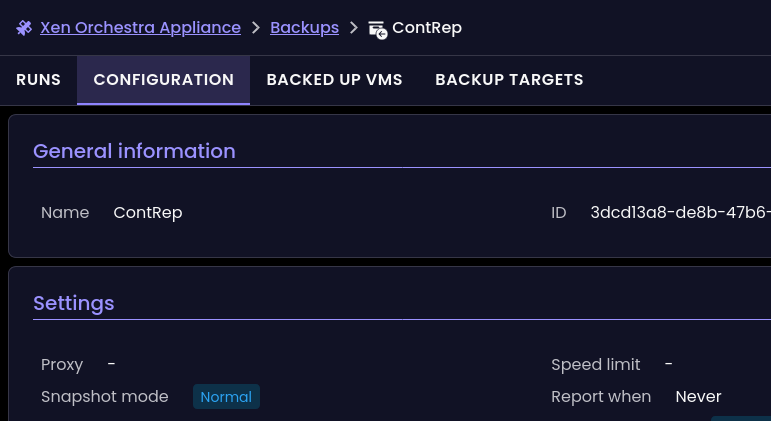
Task: Click the Snapshot mode label
Action: pyautogui.click(x=104, y=397)
